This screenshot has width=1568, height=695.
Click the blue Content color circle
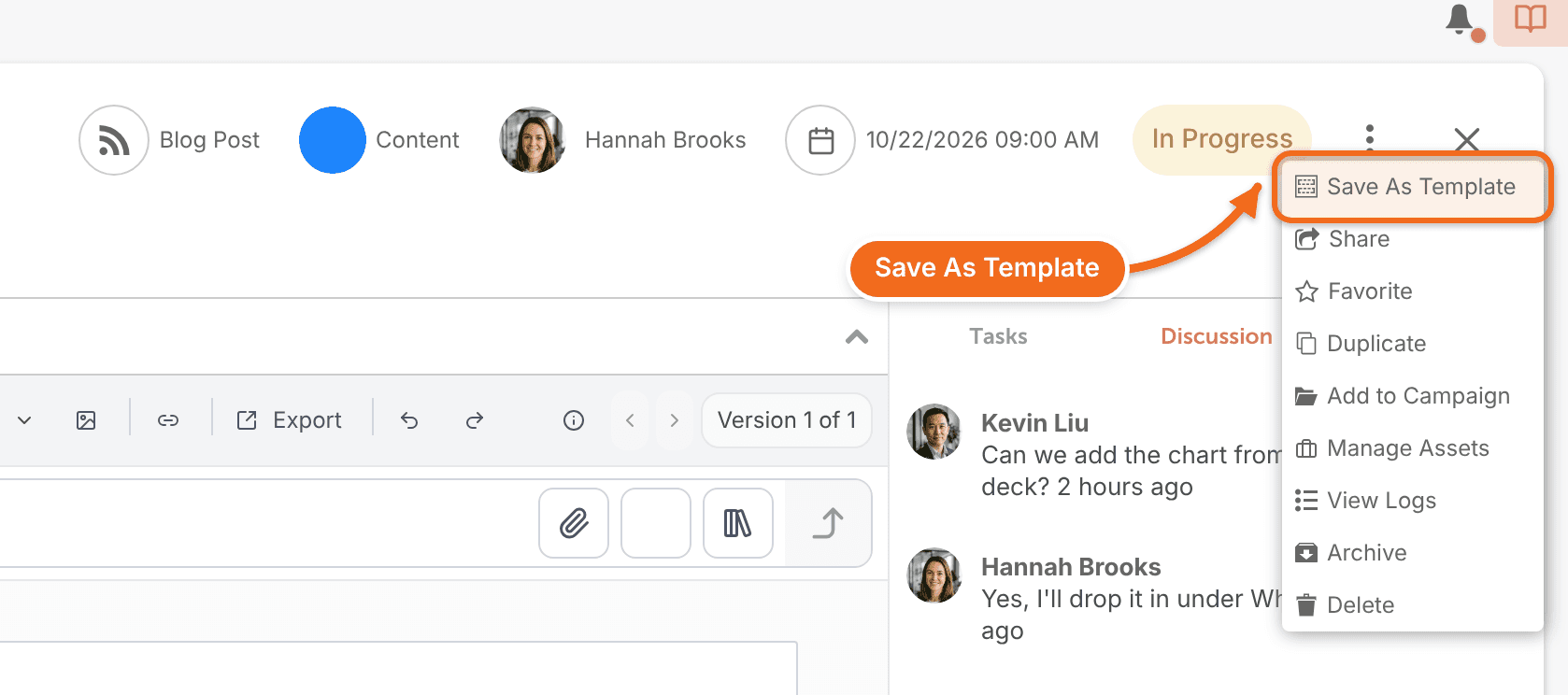tap(333, 140)
